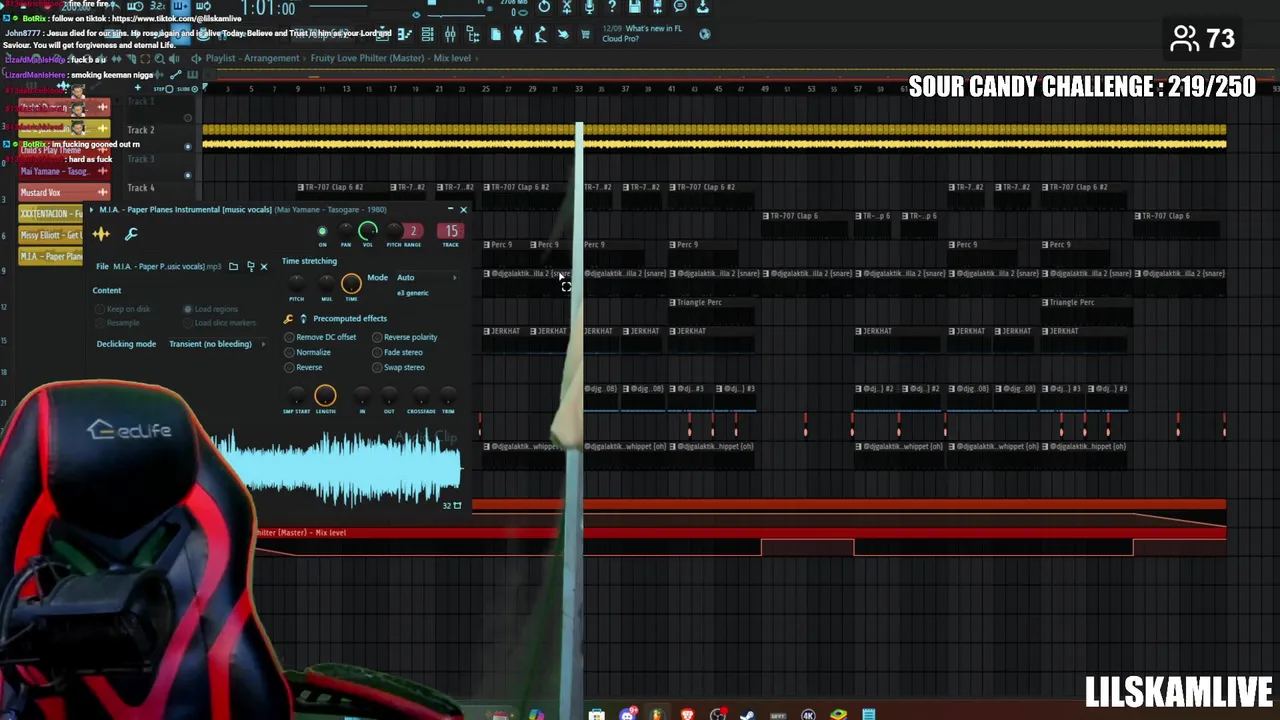Click the LENGTH knob
1280x720 pixels.
(325, 396)
